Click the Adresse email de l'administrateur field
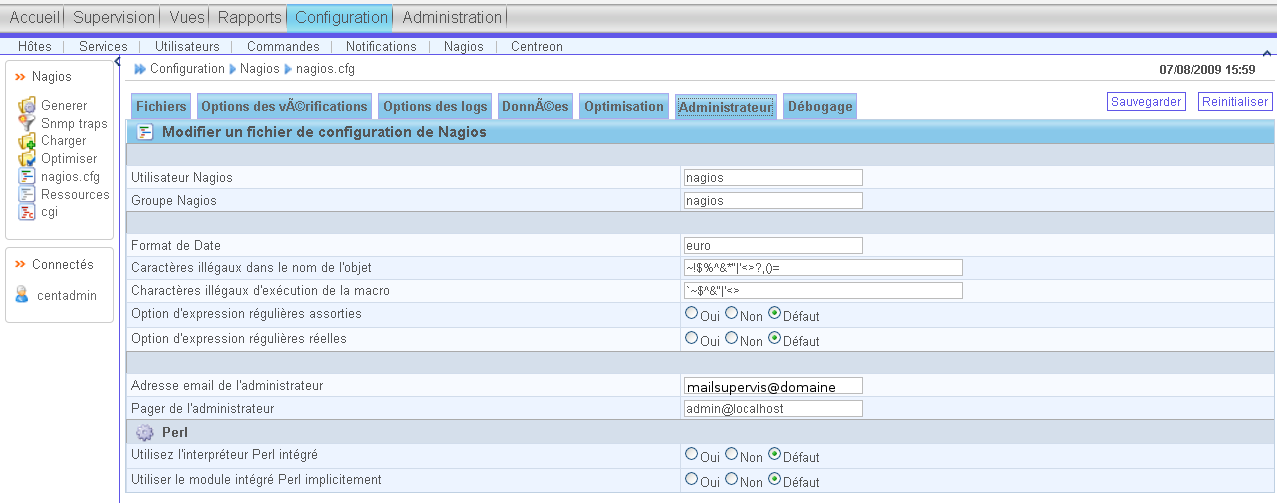 772,386
